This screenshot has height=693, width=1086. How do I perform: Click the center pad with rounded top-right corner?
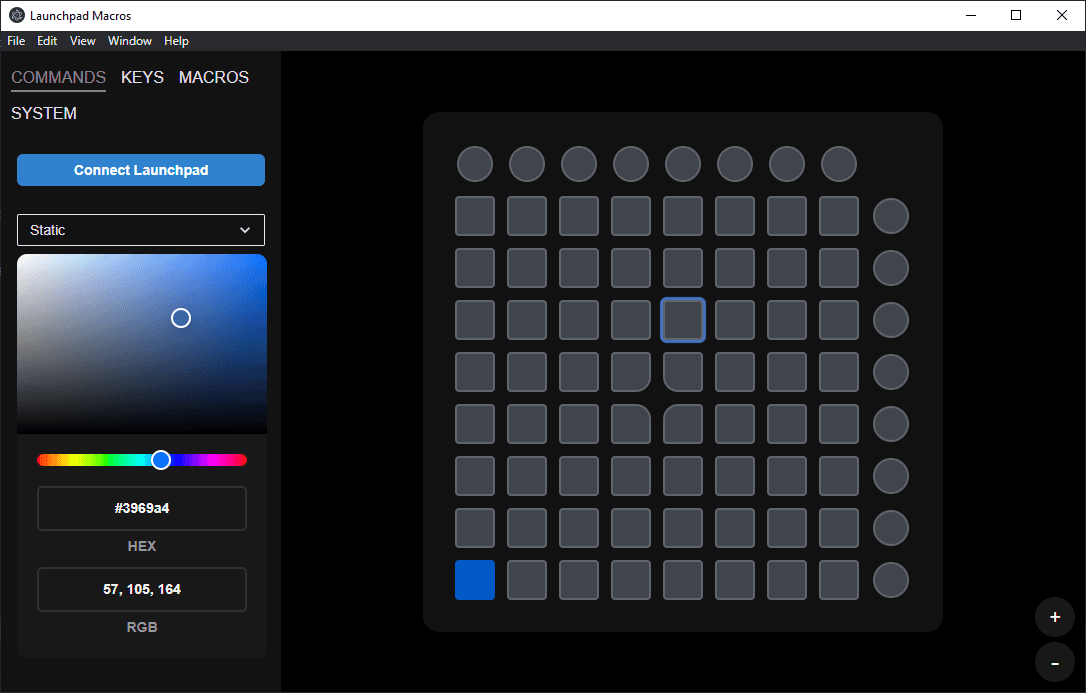tap(630, 424)
